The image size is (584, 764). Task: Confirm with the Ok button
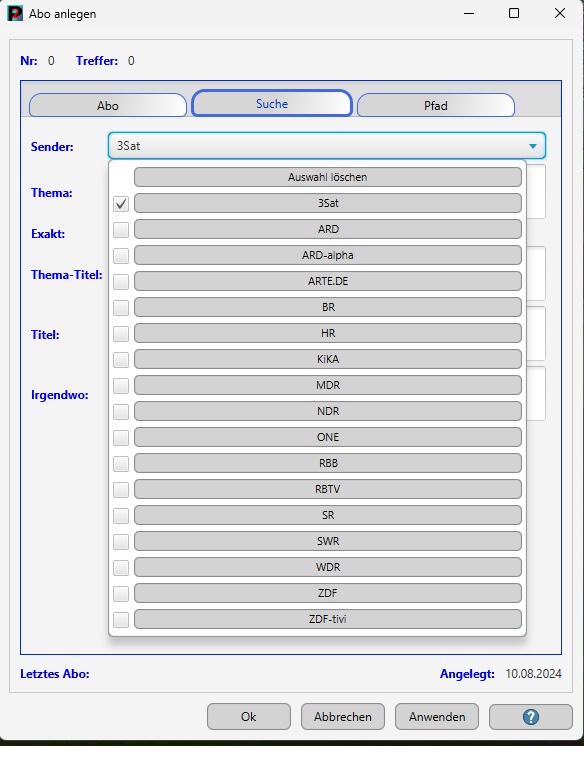pos(248,717)
